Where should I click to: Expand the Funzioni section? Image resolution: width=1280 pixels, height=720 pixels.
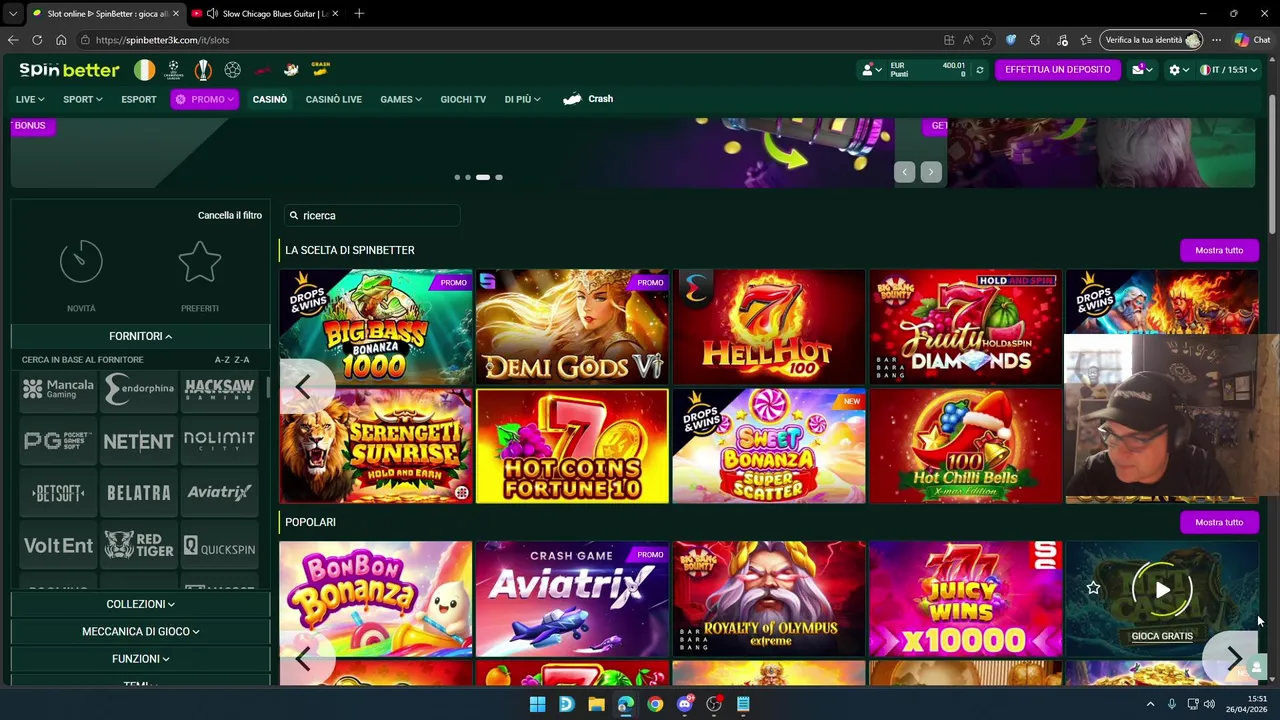click(140, 659)
